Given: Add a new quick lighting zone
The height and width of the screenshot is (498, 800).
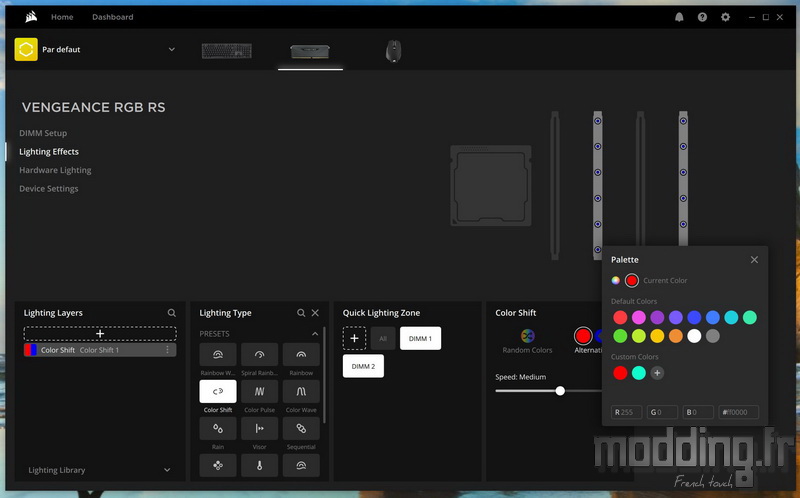Looking at the screenshot, I should click(354, 338).
